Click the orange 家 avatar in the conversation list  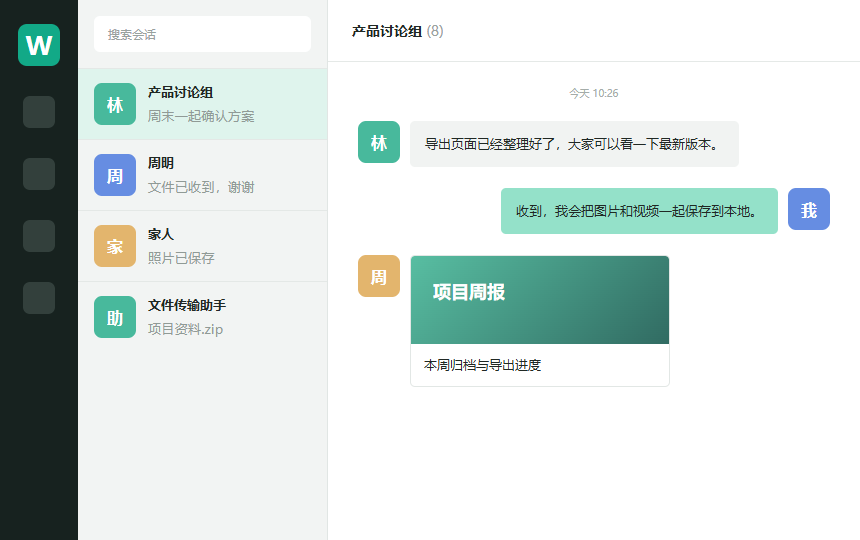pyautogui.click(x=115, y=246)
